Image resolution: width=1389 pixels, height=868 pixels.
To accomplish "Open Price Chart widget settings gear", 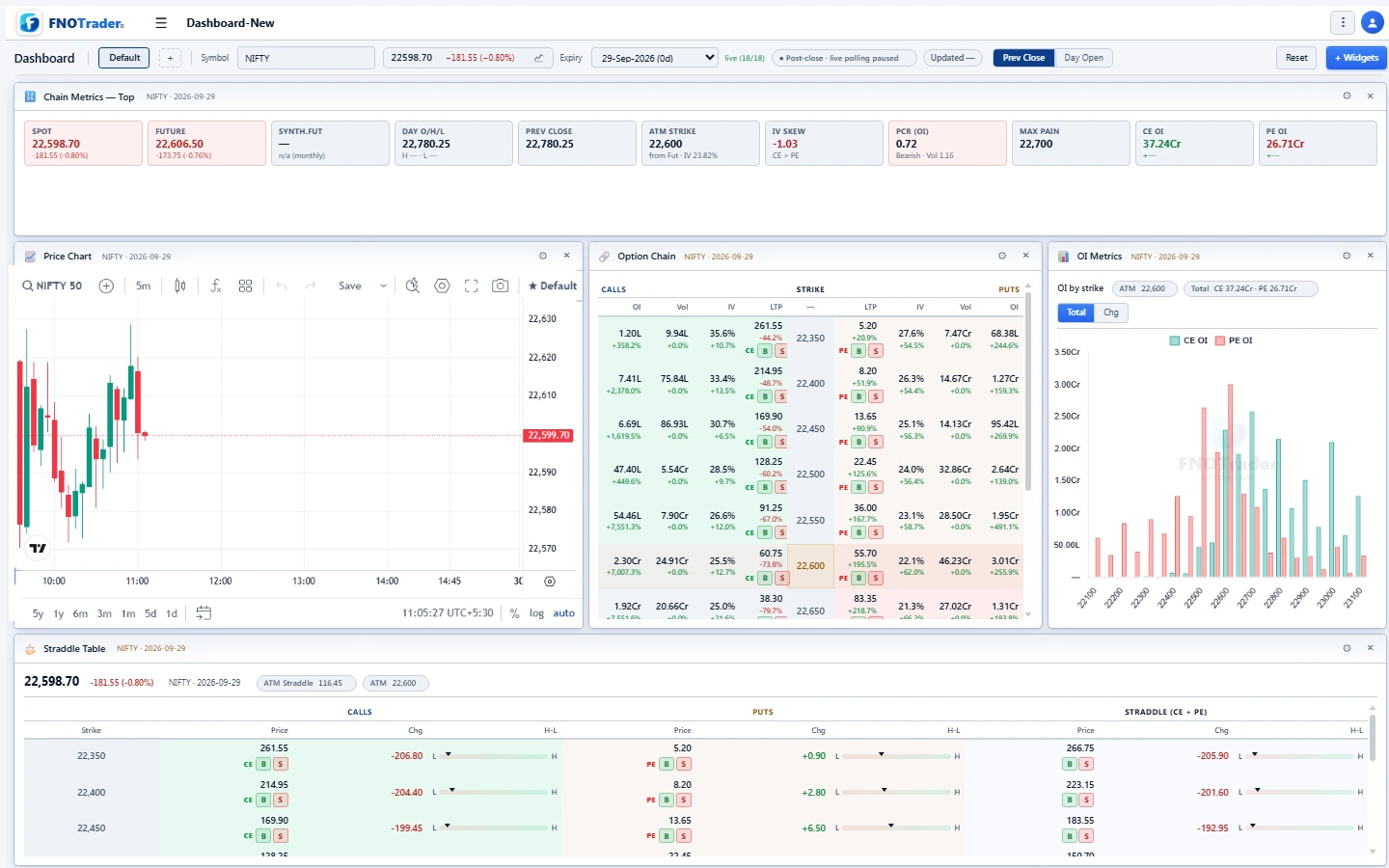I will tap(543, 257).
